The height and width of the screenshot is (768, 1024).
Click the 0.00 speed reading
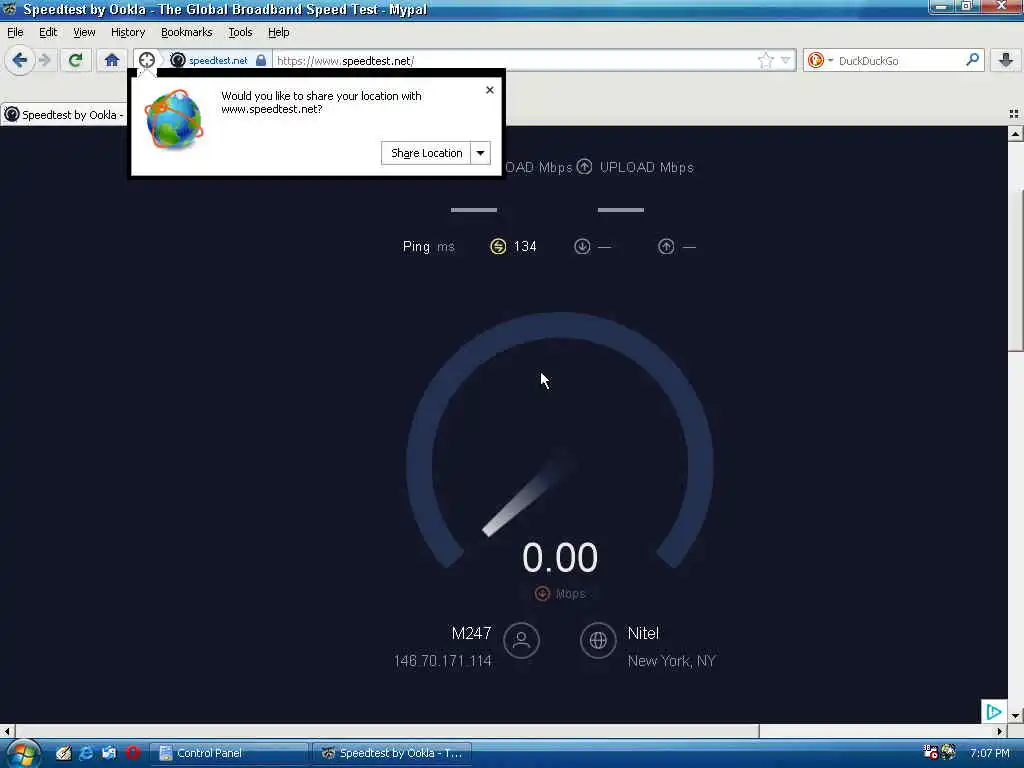[x=560, y=558]
